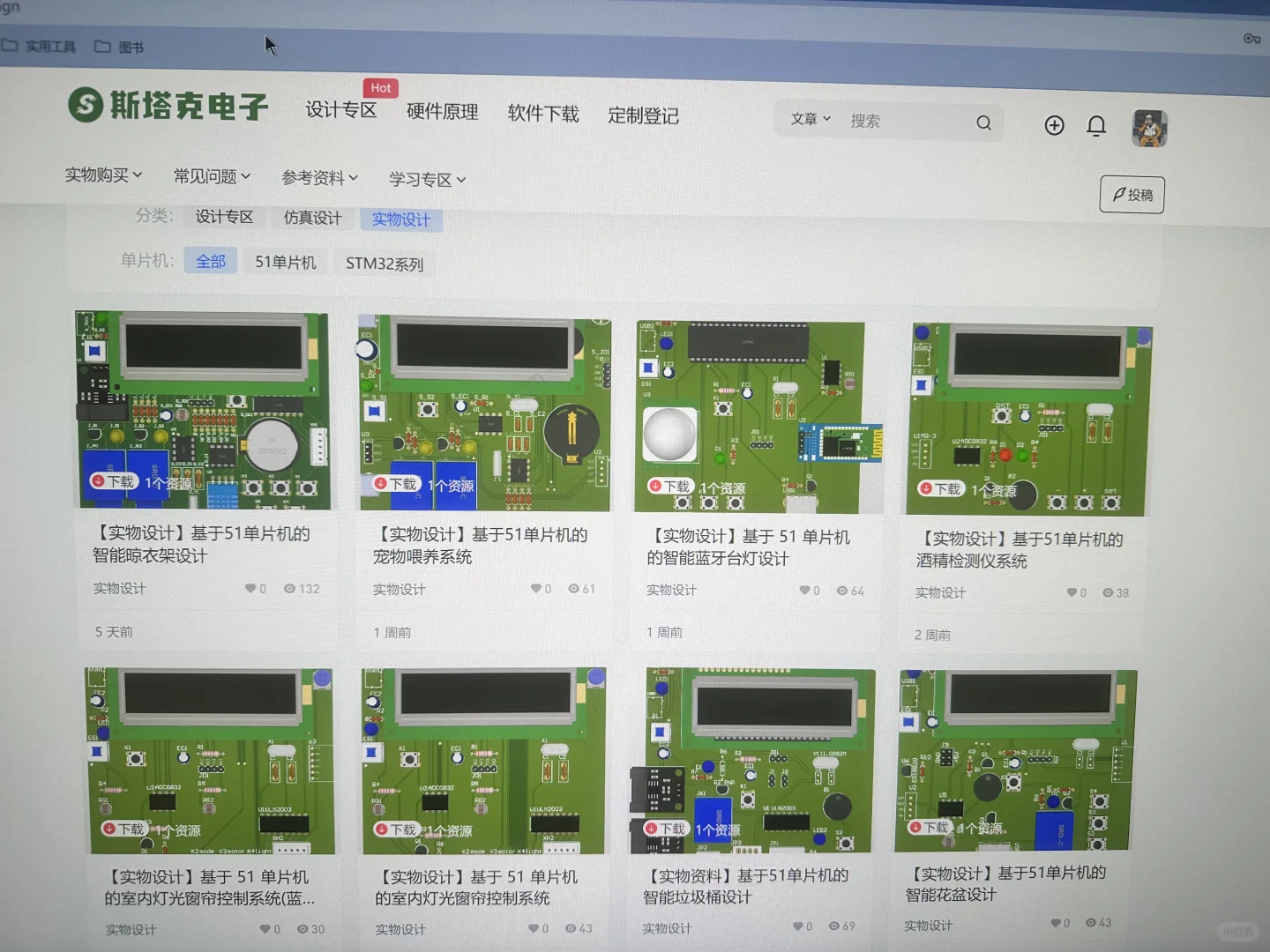1270x952 pixels.
Task: Open the 软件下载 navigation item
Action: pyautogui.click(x=543, y=114)
